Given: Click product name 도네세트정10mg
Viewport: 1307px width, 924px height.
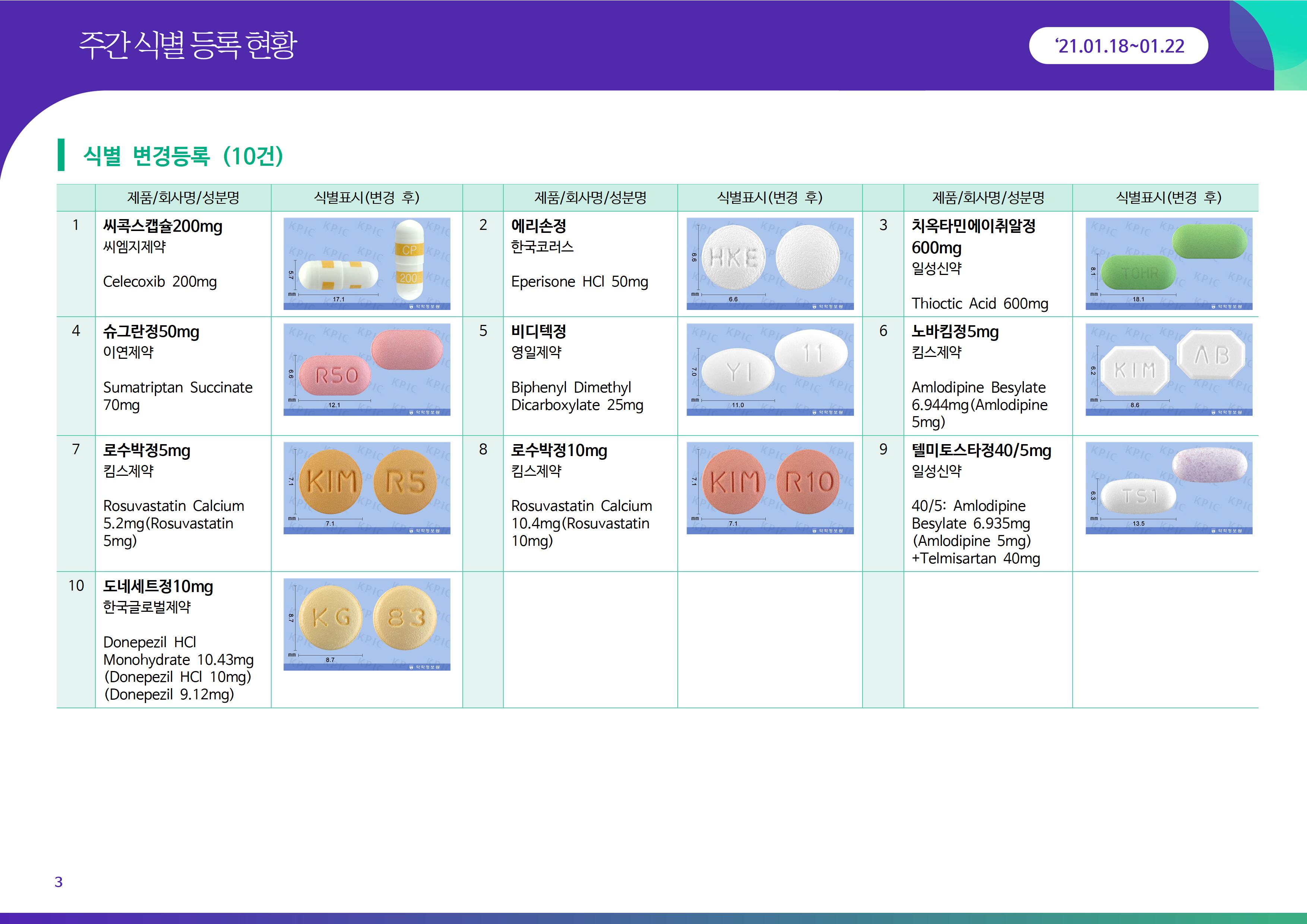Looking at the screenshot, I should coord(158,586).
